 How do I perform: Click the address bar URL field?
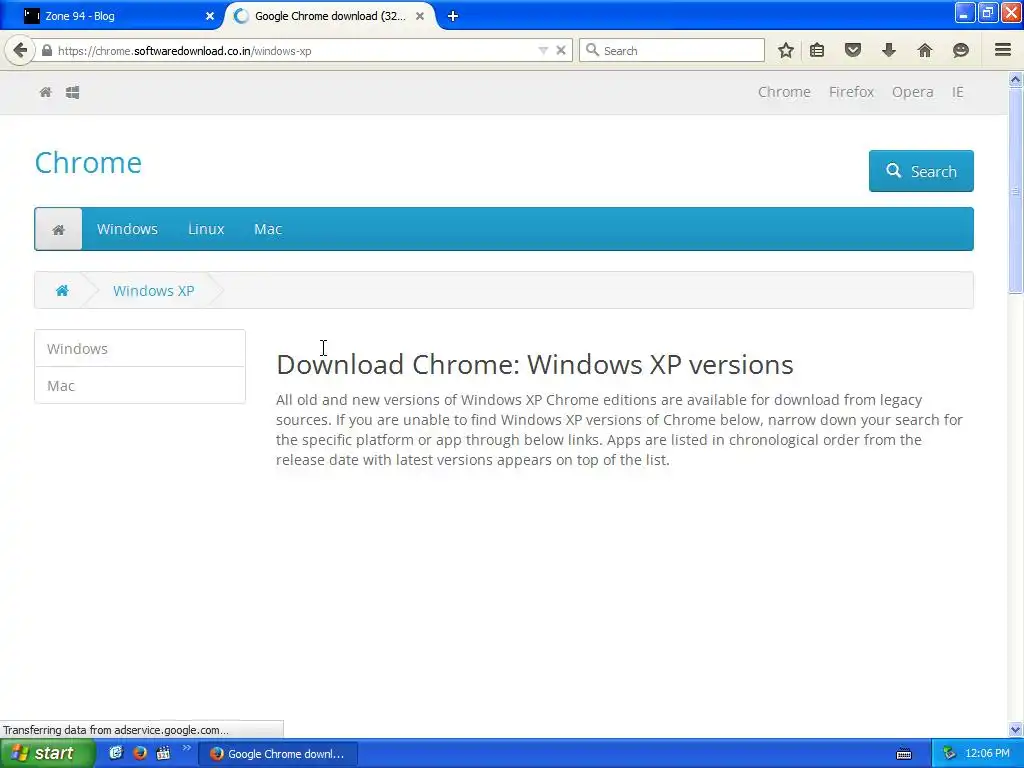[294, 50]
